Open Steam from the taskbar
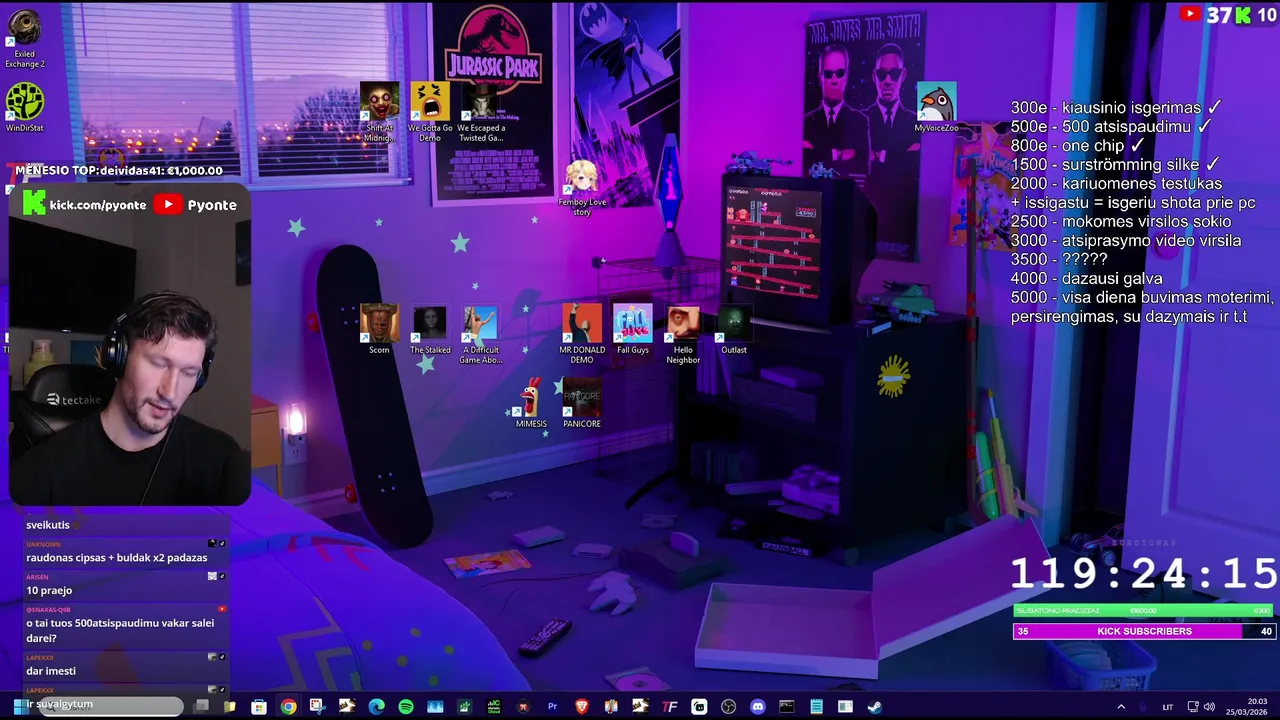1280x720 pixels. 875,707
